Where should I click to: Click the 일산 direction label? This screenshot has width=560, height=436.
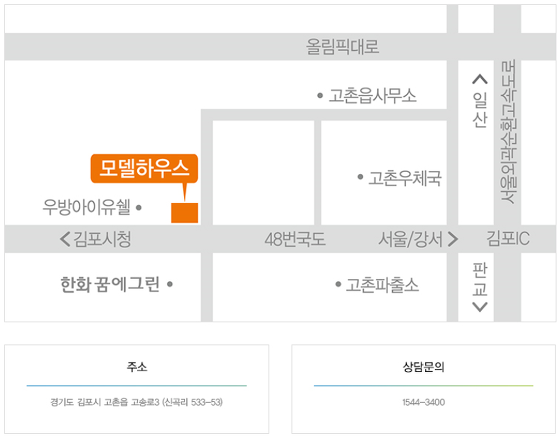click(x=480, y=110)
